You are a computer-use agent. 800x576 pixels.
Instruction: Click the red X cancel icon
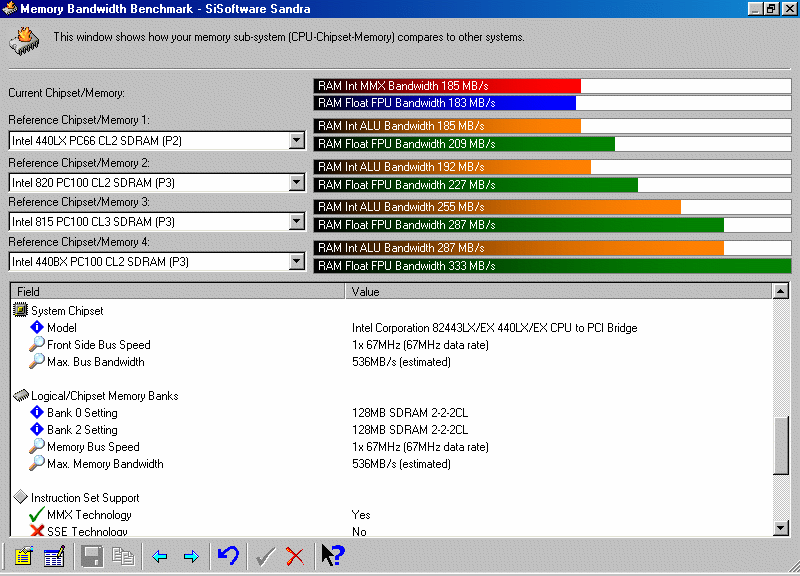(x=295, y=557)
